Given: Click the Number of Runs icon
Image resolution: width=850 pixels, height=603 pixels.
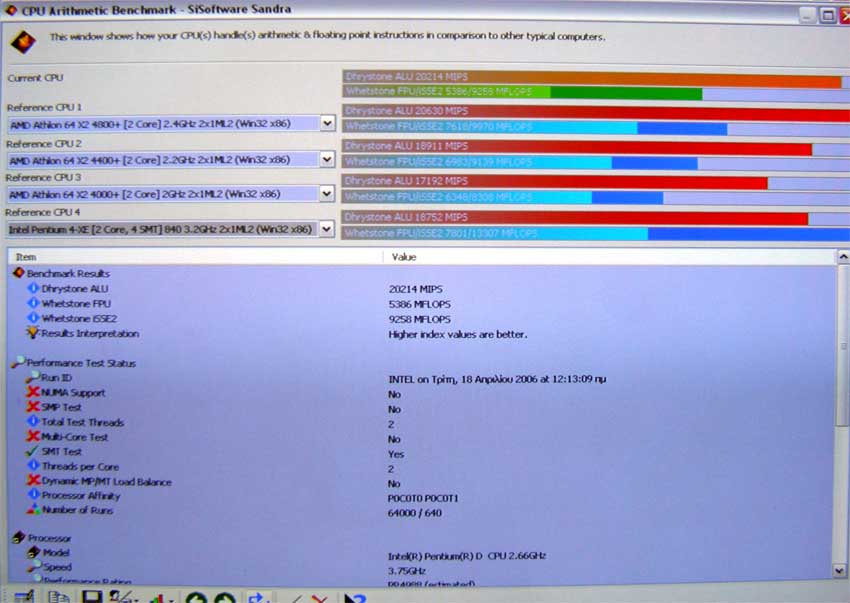Looking at the screenshot, I should click(x=34, y=509).
